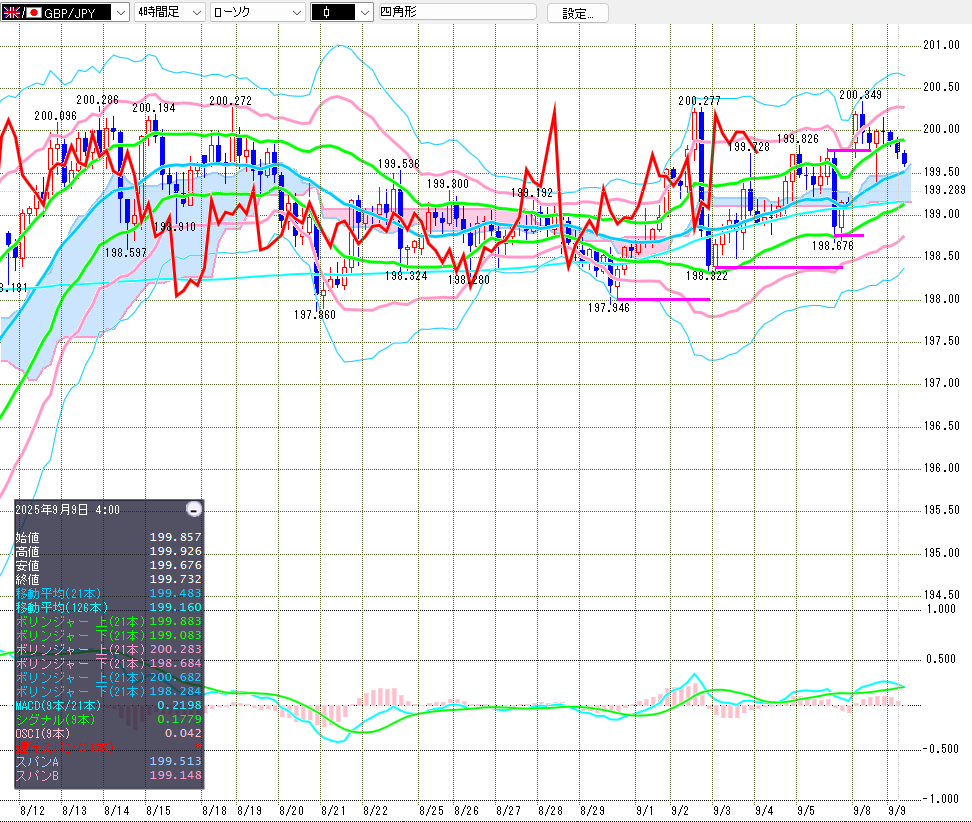This screenshot has width=972, height=822.
Task: Open the ローソク chart type dropdown
Action: (257, 12)
